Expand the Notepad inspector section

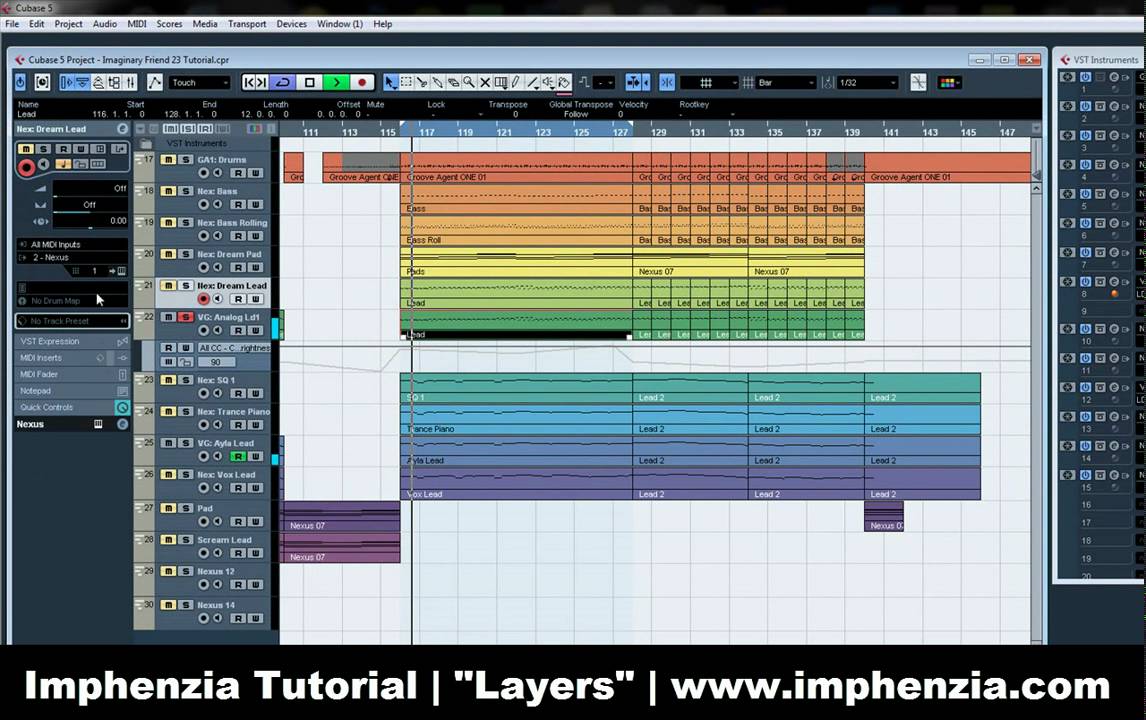72,391
